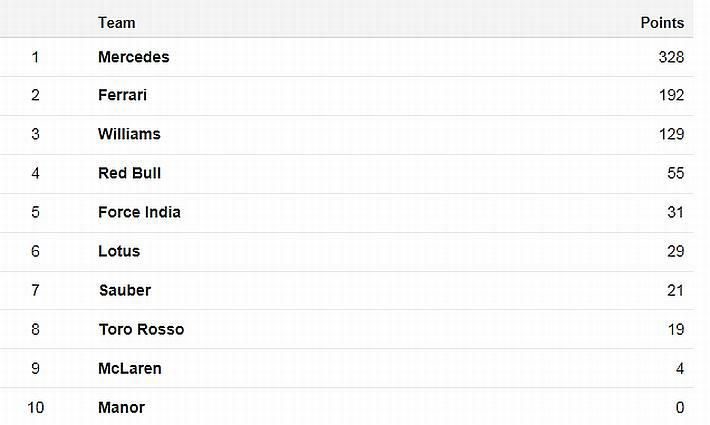Open the Lotus team link
Screen dimensions: 710x425
pyautogui.click(x=119, y=251)
